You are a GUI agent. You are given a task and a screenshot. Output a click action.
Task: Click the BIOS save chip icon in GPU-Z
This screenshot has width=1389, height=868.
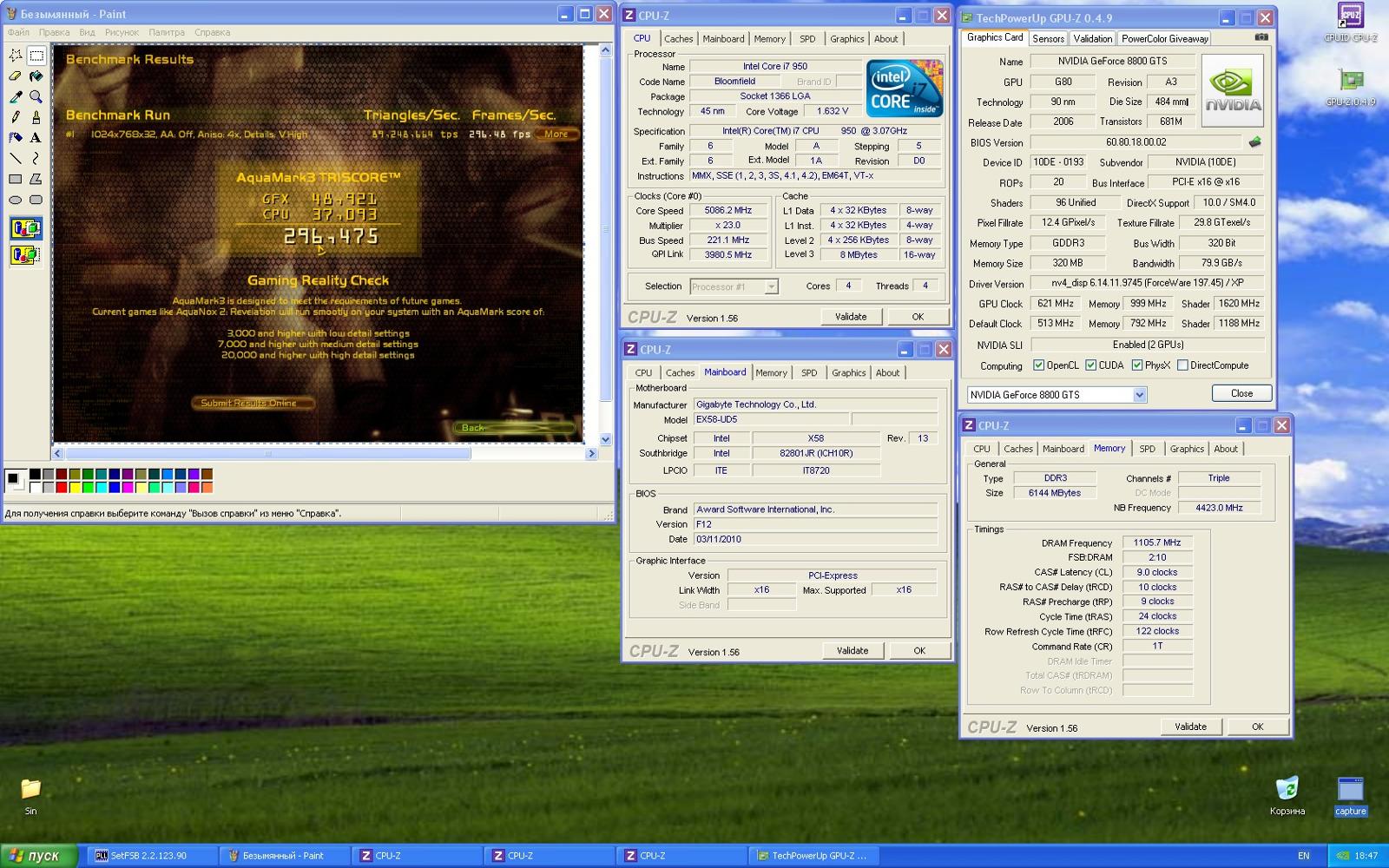(x=1254, y=142)
